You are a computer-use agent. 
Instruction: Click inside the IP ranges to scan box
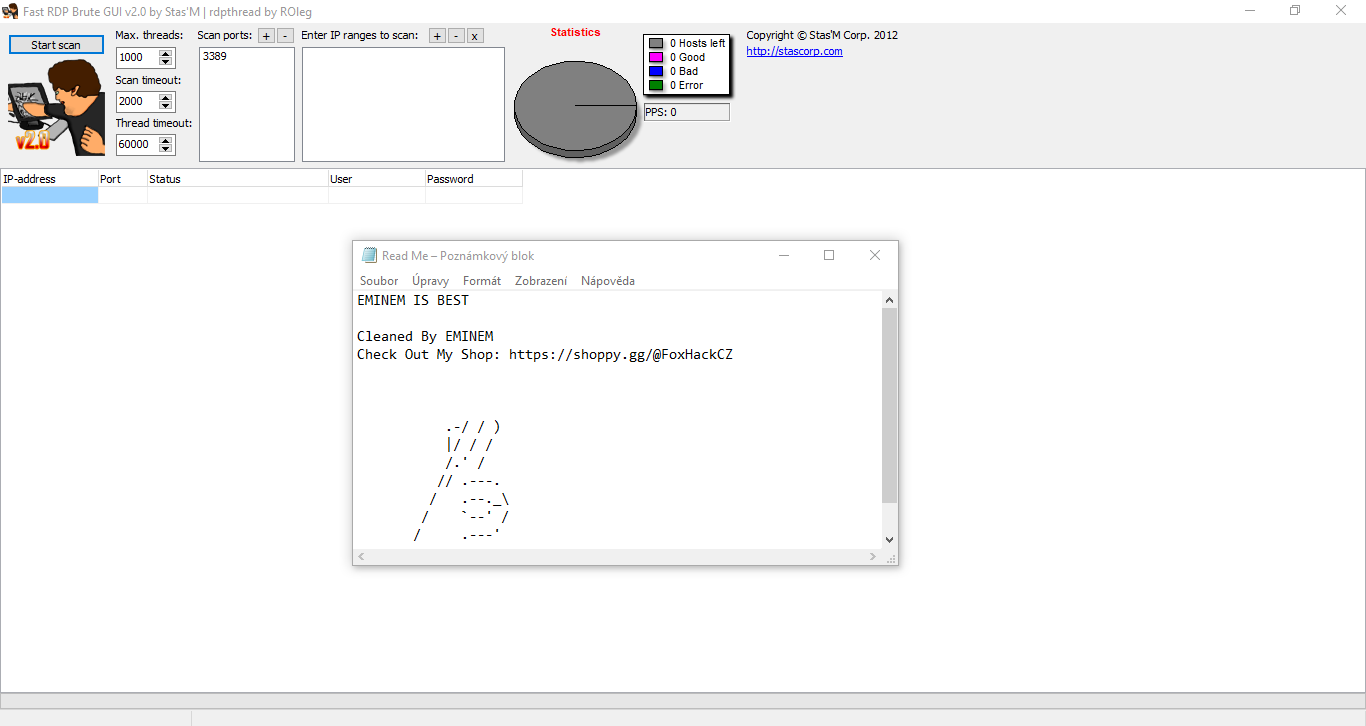click(x=403, y=104)
